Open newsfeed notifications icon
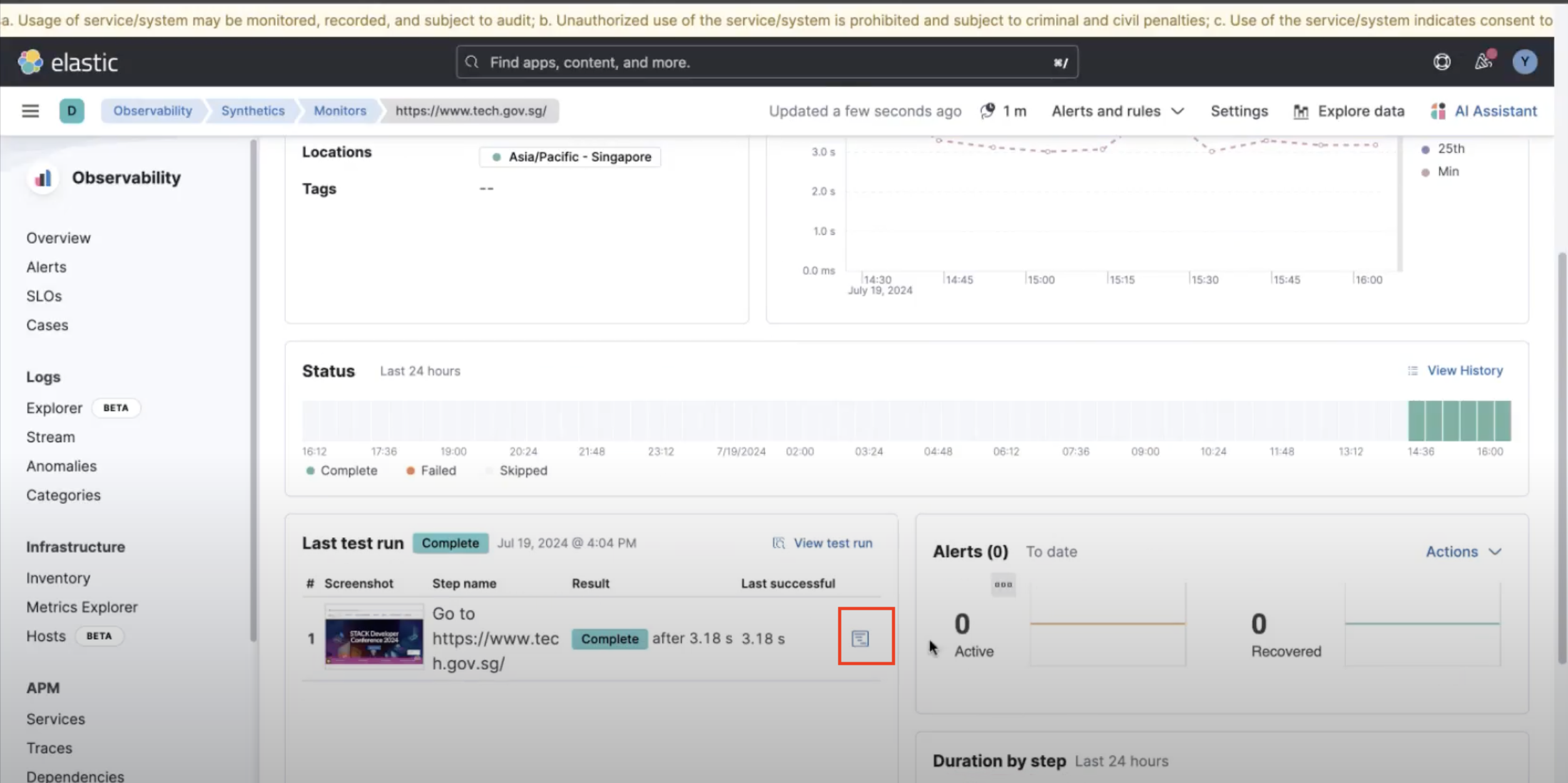Viewport: 1568px width, 783px height. (x=1483, y=61)
